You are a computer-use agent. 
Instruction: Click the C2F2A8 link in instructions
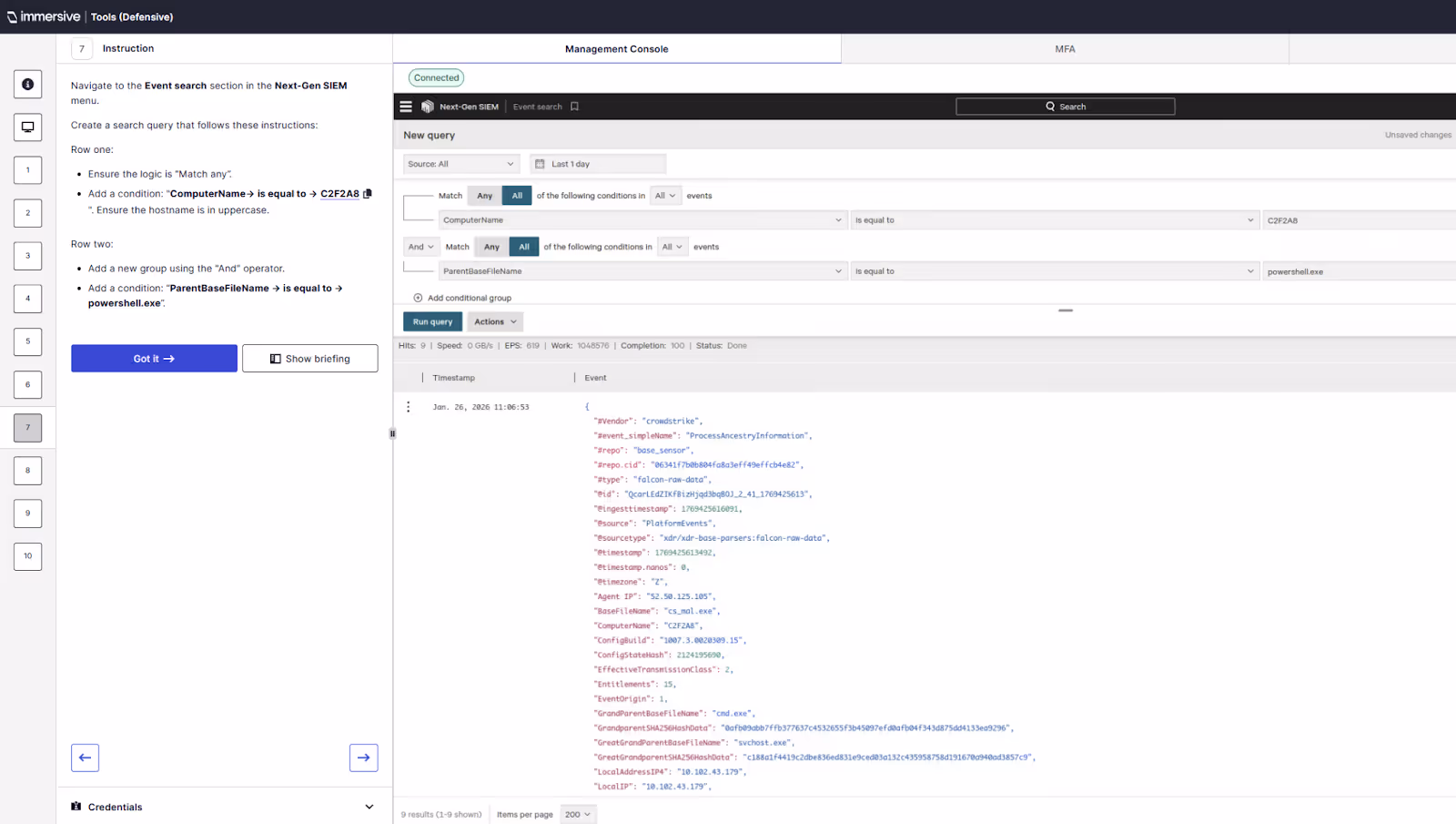[x=339, y=194]
